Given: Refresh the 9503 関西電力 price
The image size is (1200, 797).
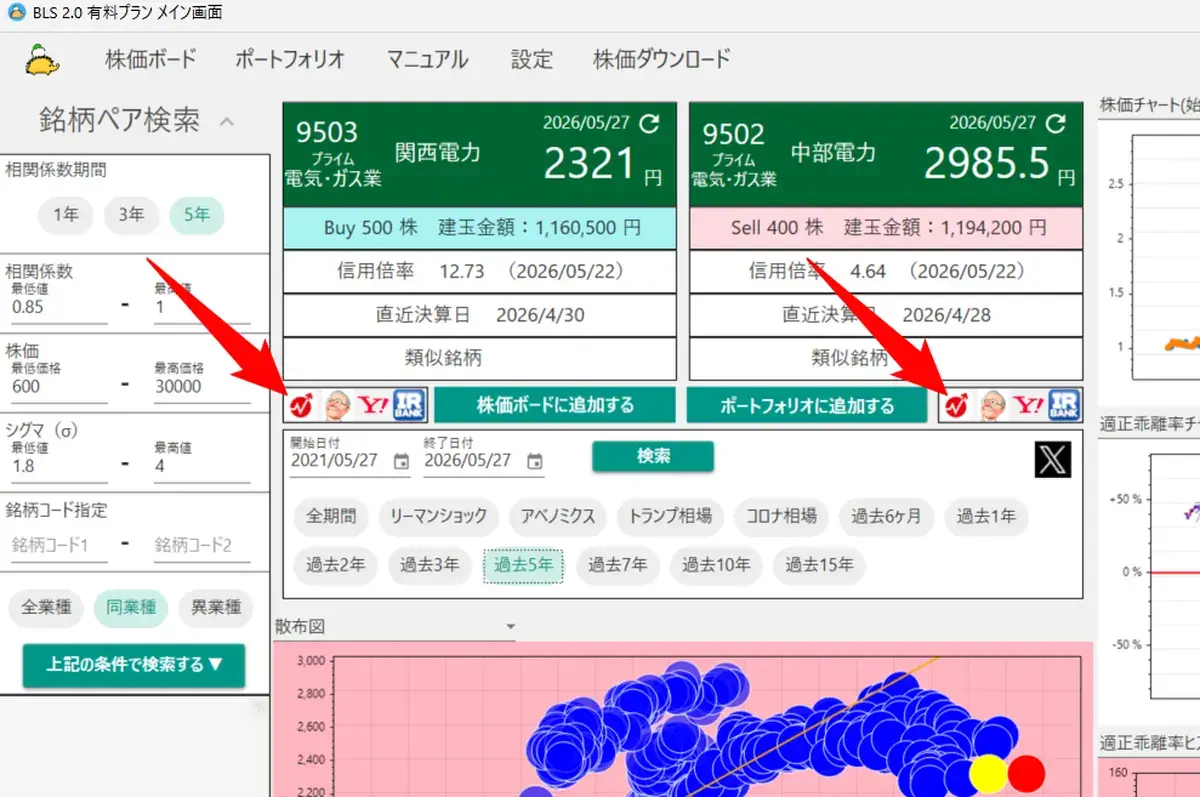Looking at the screenshot, I should point(650,123).
